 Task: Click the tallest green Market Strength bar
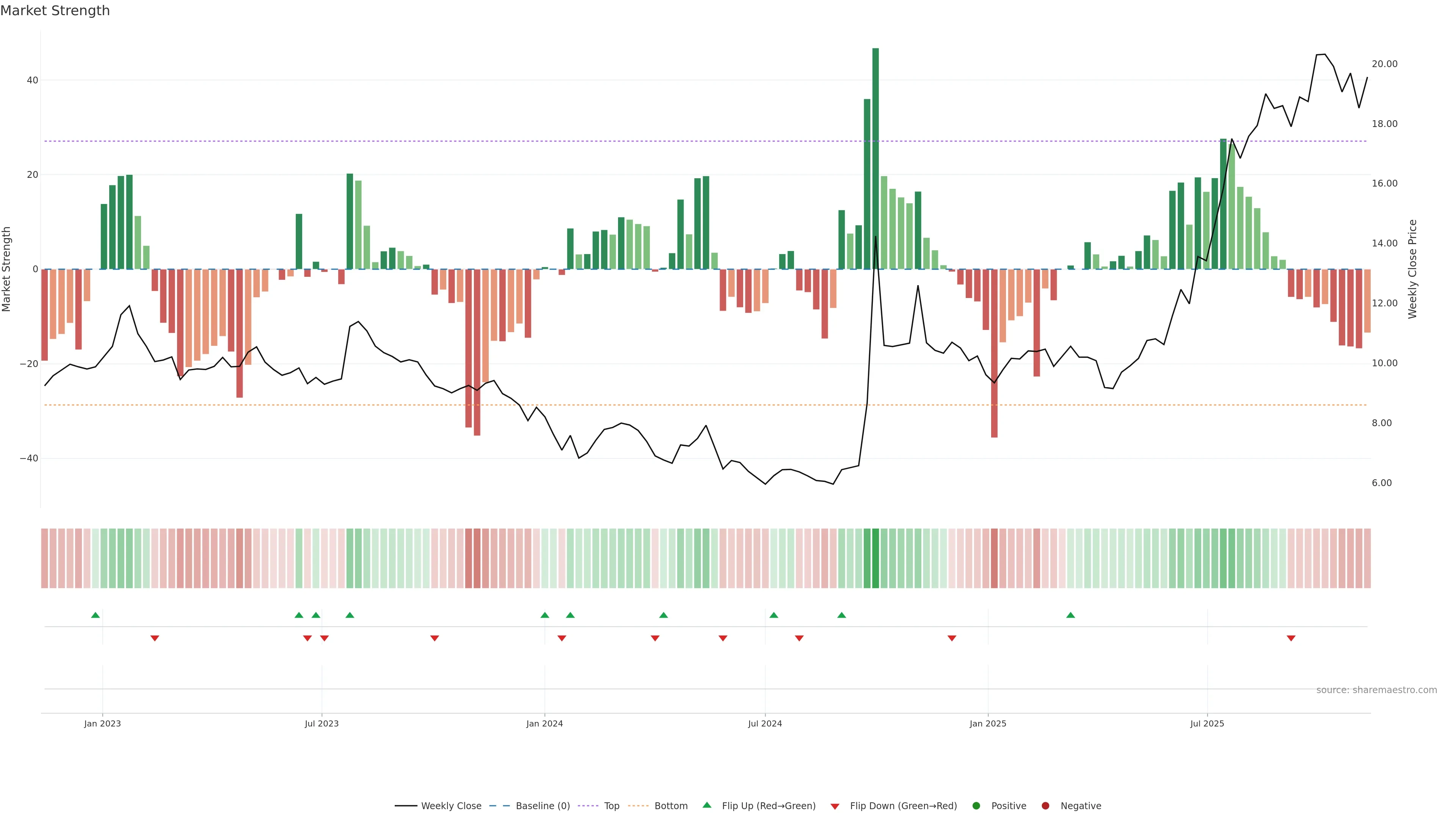875,158
